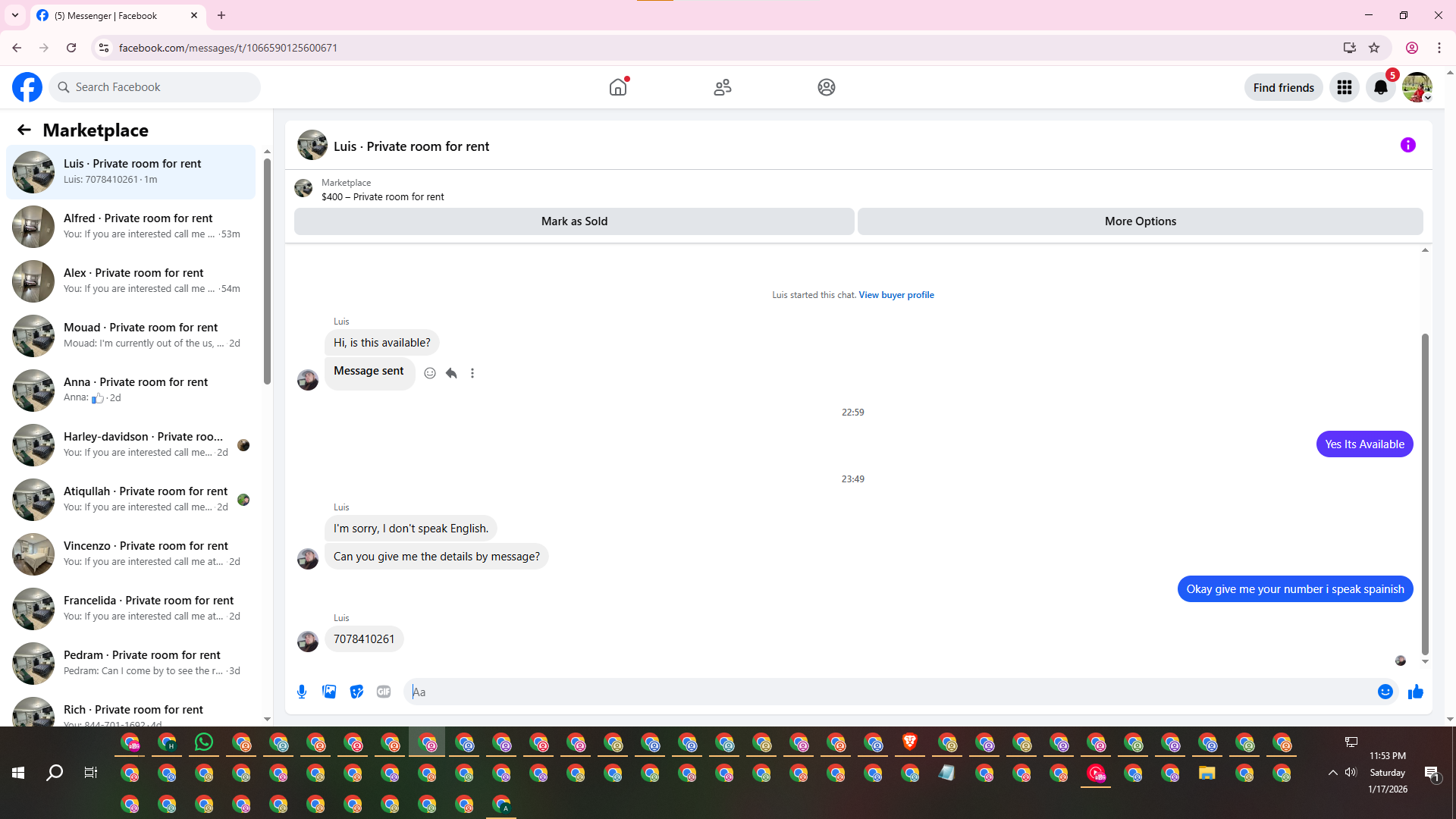Viewport: 1456px width, 819px height.
Task: Switch to the Friends tab
Action: pos(722,87)
